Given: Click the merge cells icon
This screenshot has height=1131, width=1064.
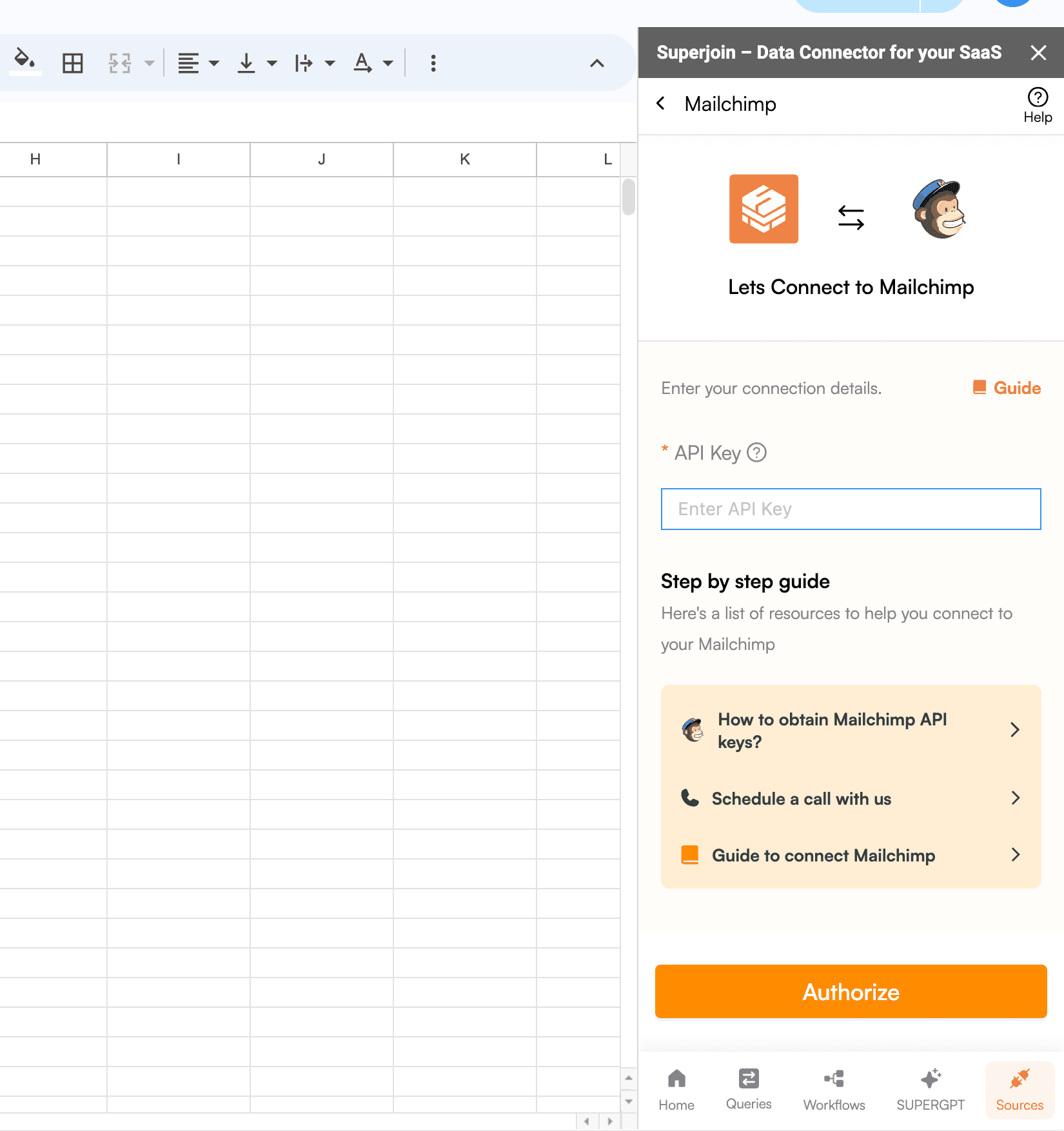Looking at the screenshot, I should point(120,63).
